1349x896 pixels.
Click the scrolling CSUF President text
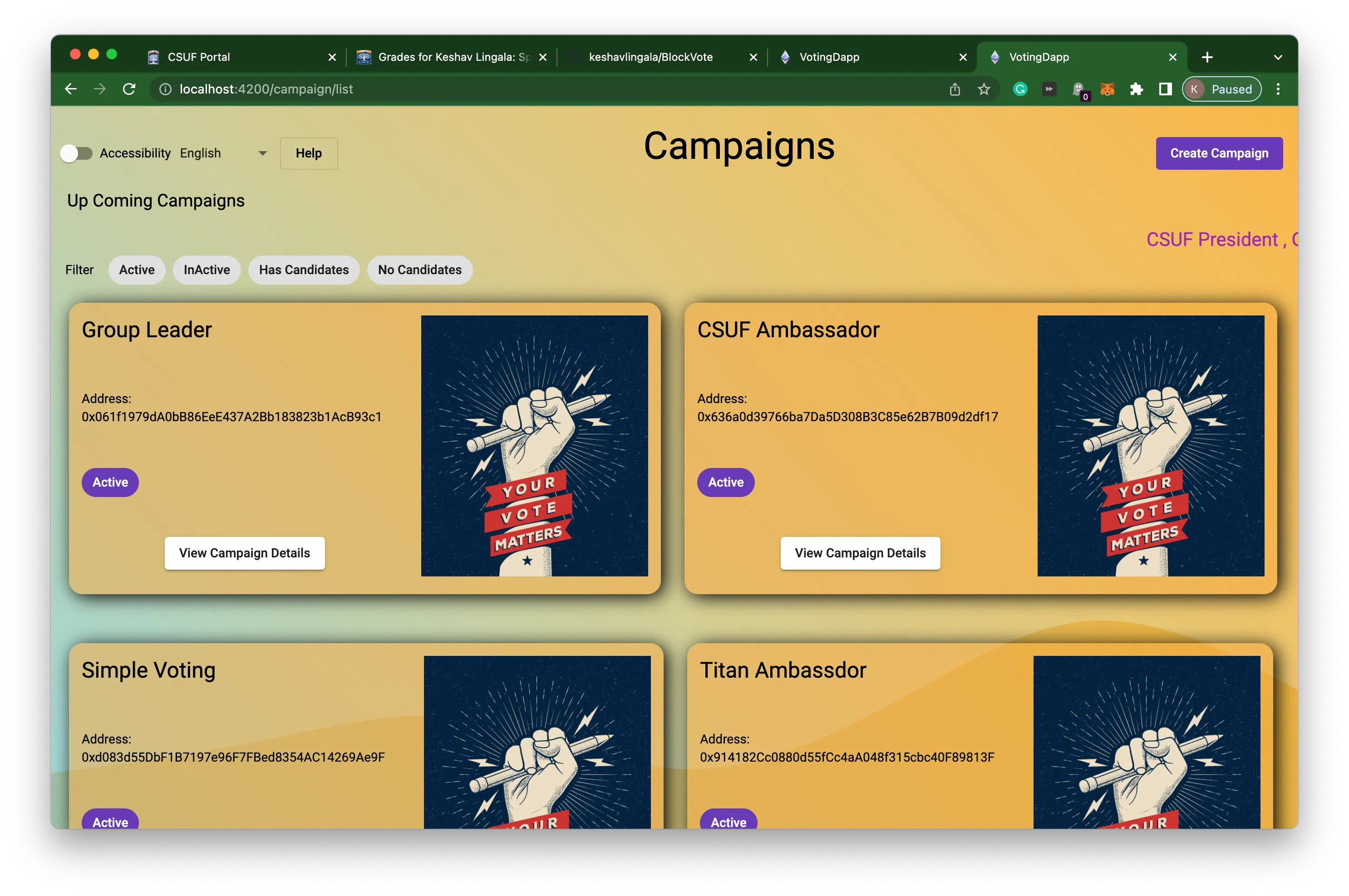pos(1222,239)
